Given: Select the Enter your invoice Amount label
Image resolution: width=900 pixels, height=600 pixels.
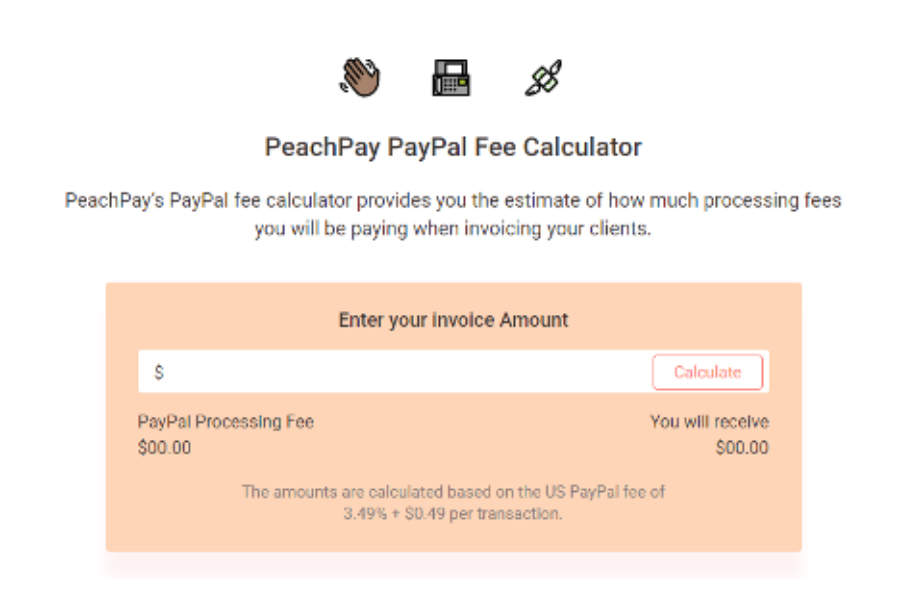Looking at the screenshot, I should coord(453,320).
